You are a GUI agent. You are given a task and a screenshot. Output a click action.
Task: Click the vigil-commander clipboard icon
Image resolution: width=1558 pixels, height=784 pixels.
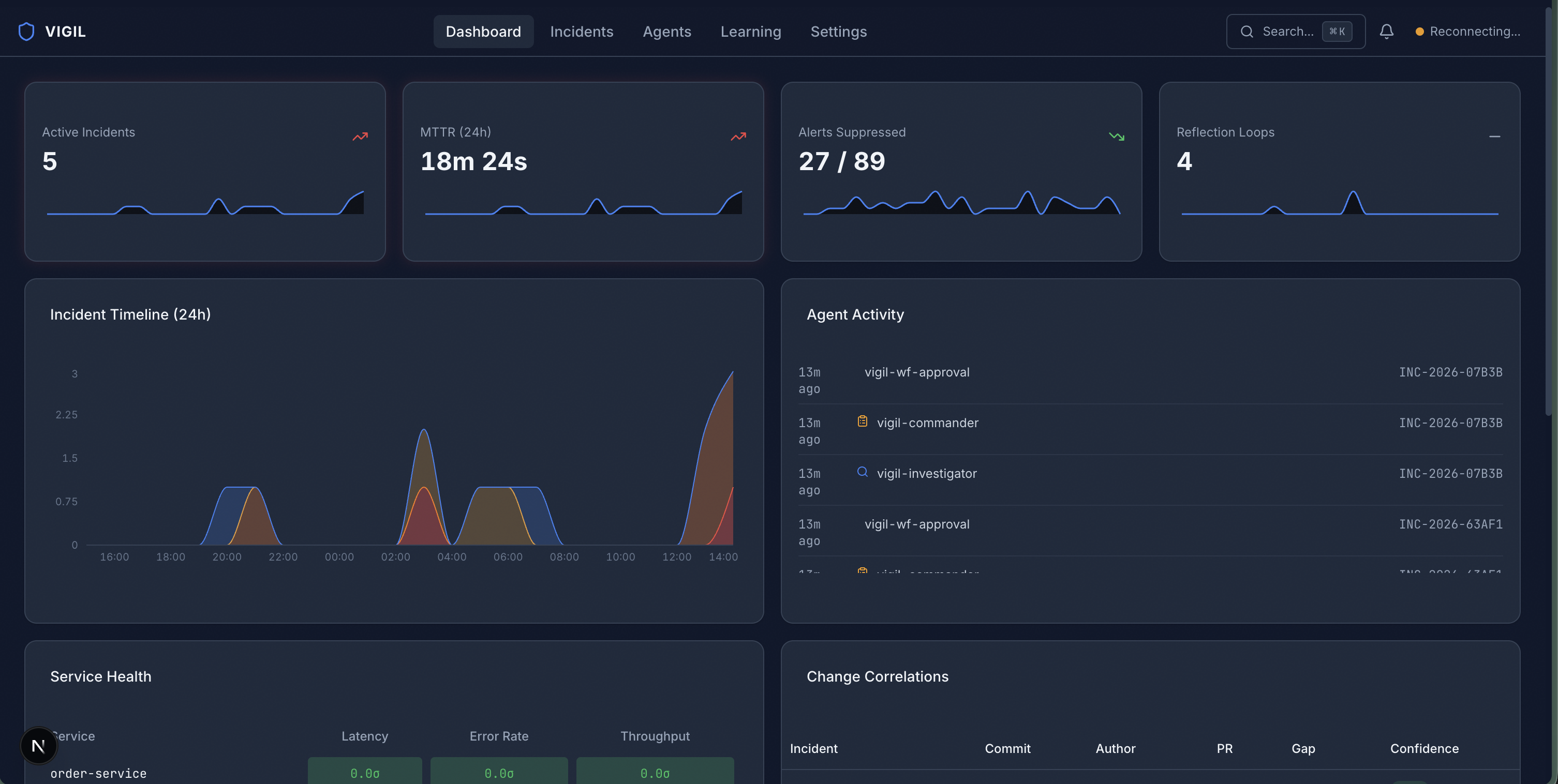coord(863,421)
